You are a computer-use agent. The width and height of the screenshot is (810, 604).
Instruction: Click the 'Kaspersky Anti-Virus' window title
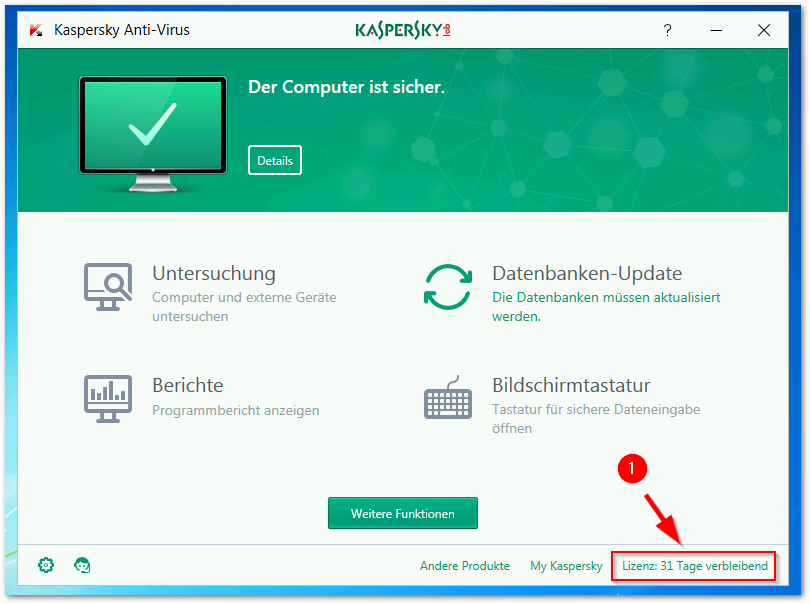coord(122,30)
